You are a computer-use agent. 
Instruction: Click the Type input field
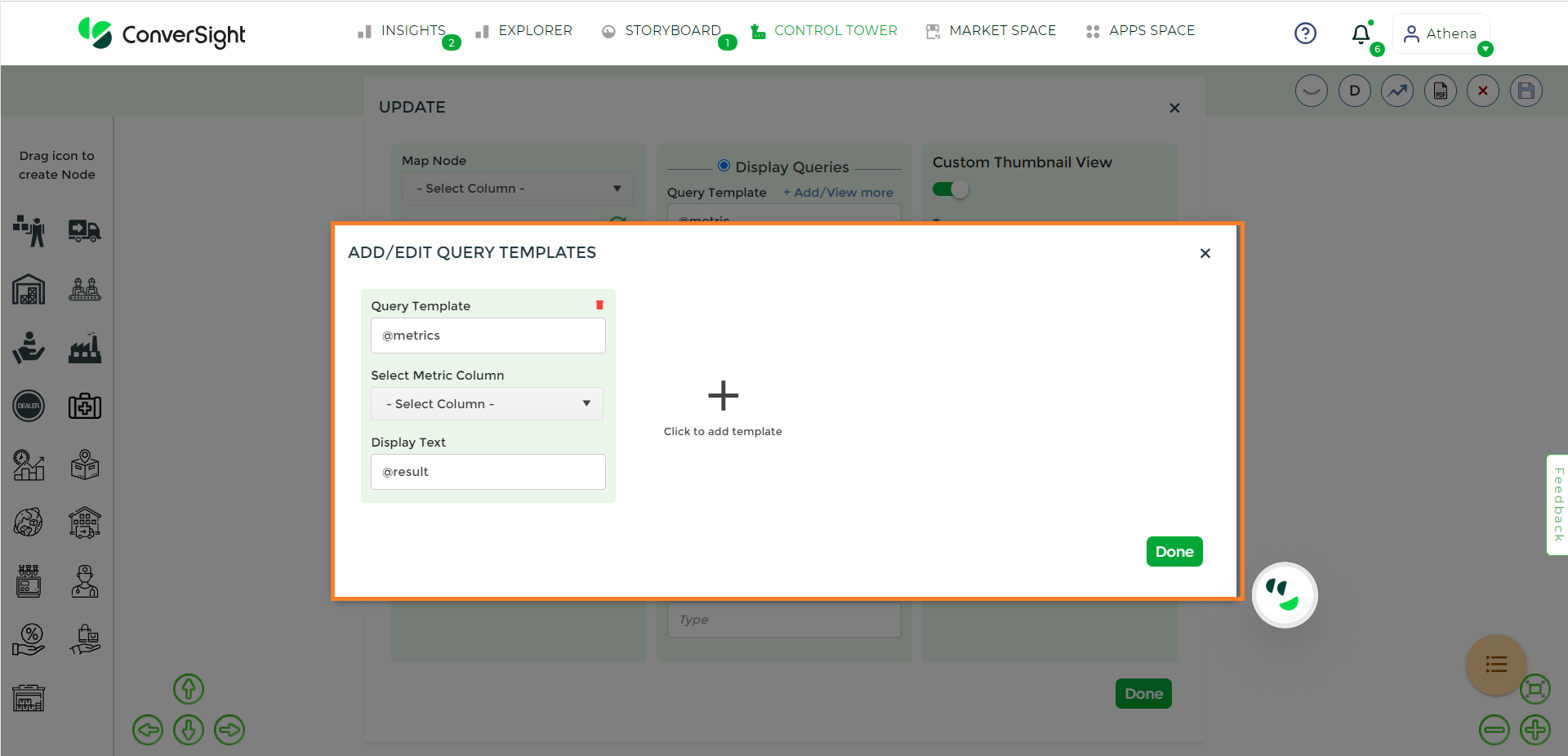784,620
